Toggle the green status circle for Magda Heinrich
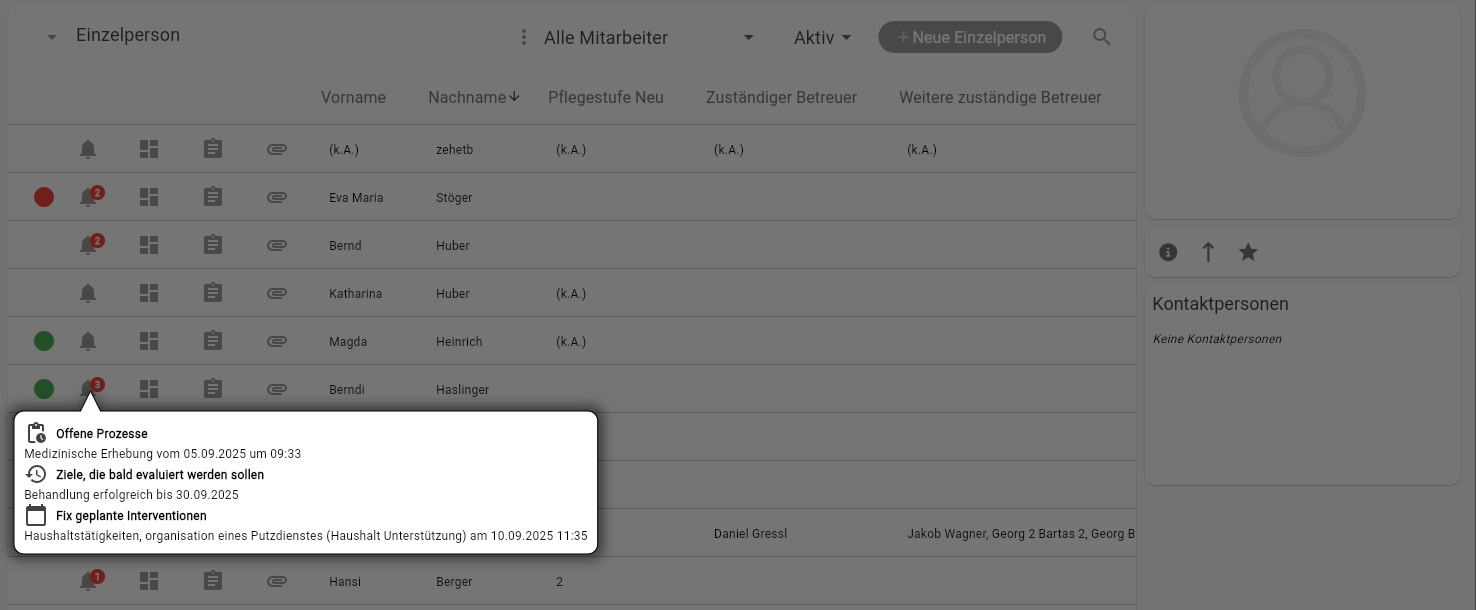 (44, 340)
